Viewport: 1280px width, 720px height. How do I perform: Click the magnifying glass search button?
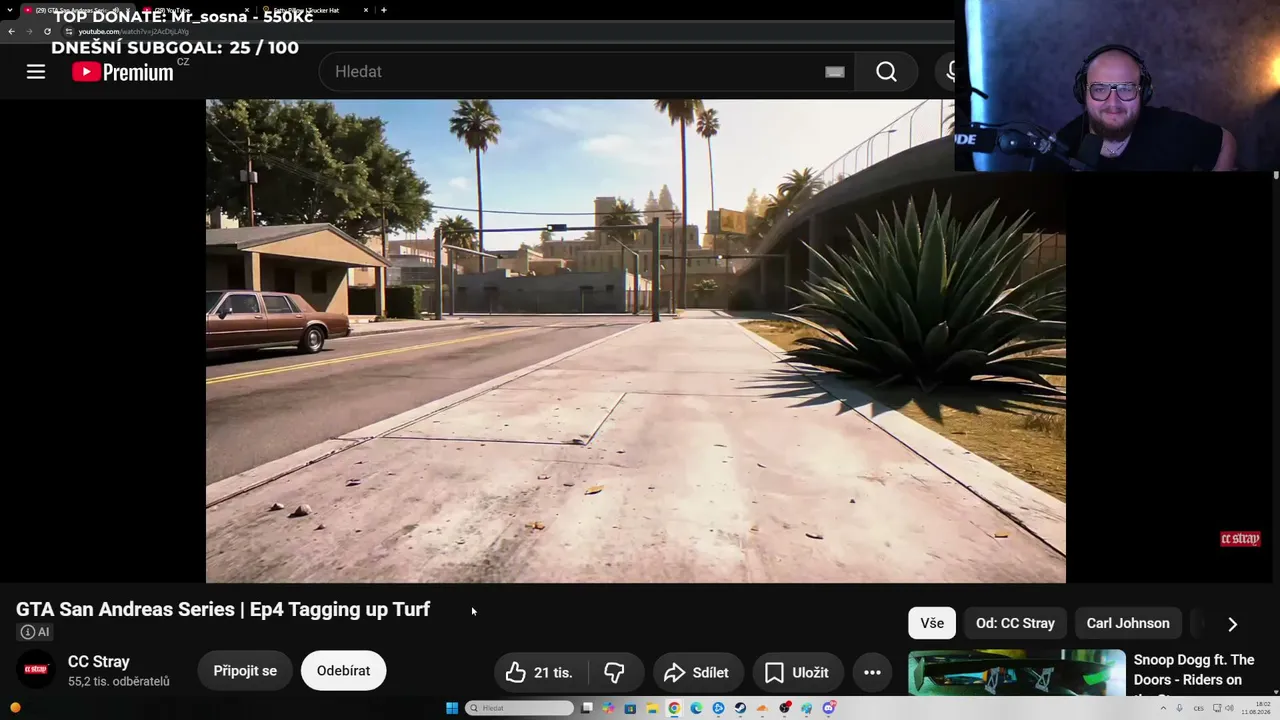point(886,71)
